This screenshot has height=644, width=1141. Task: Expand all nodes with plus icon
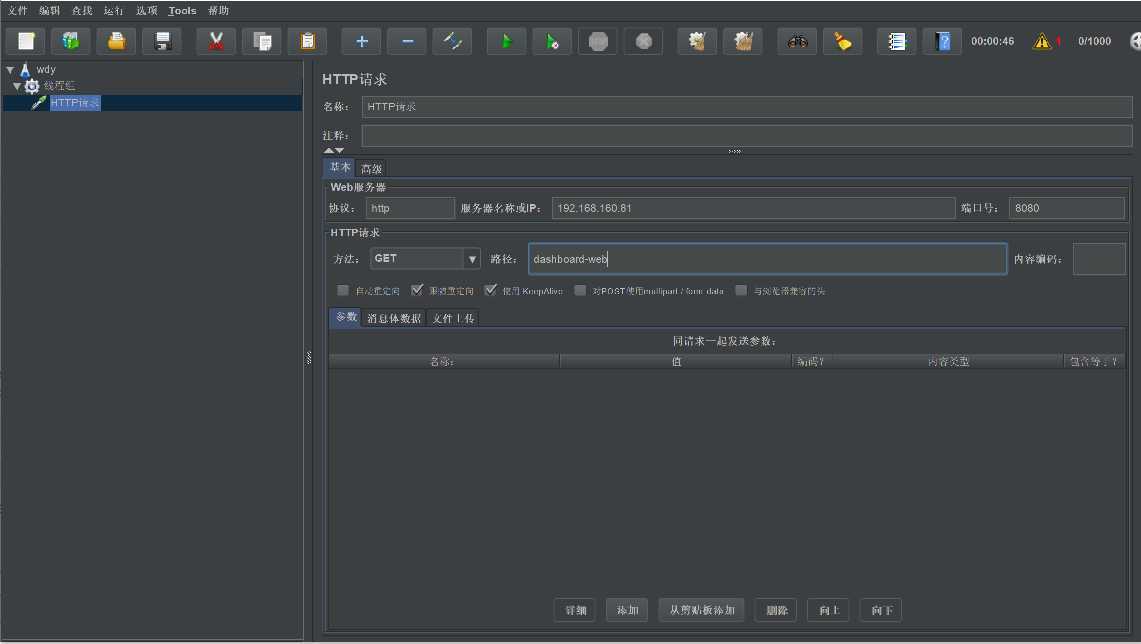[362, 41]
